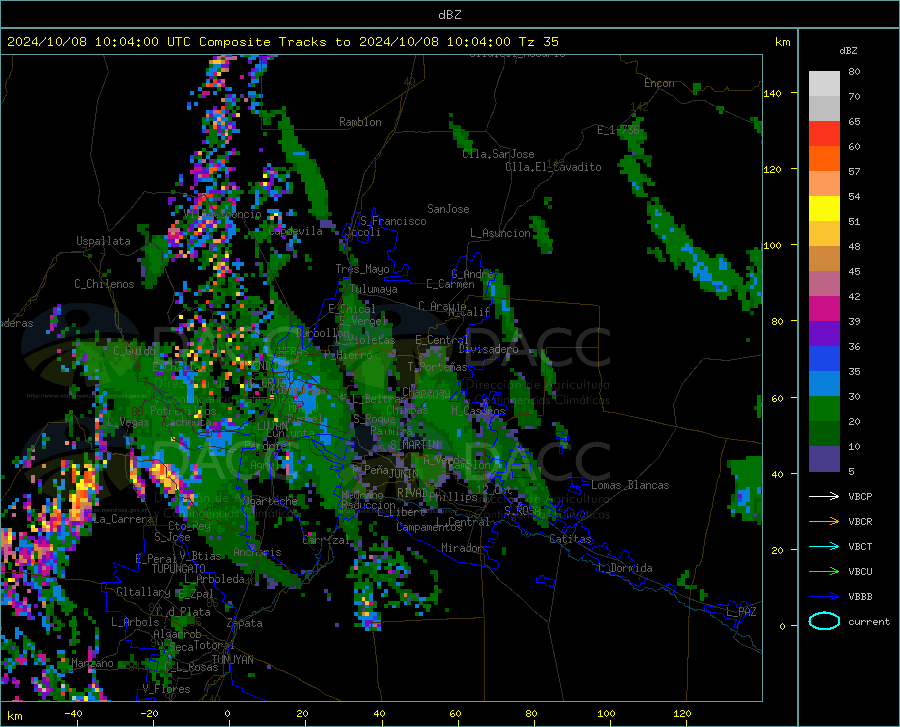Click the cyan 'current' ellipse legend symbol
The image size is (900, 727).
pos(824,621)
